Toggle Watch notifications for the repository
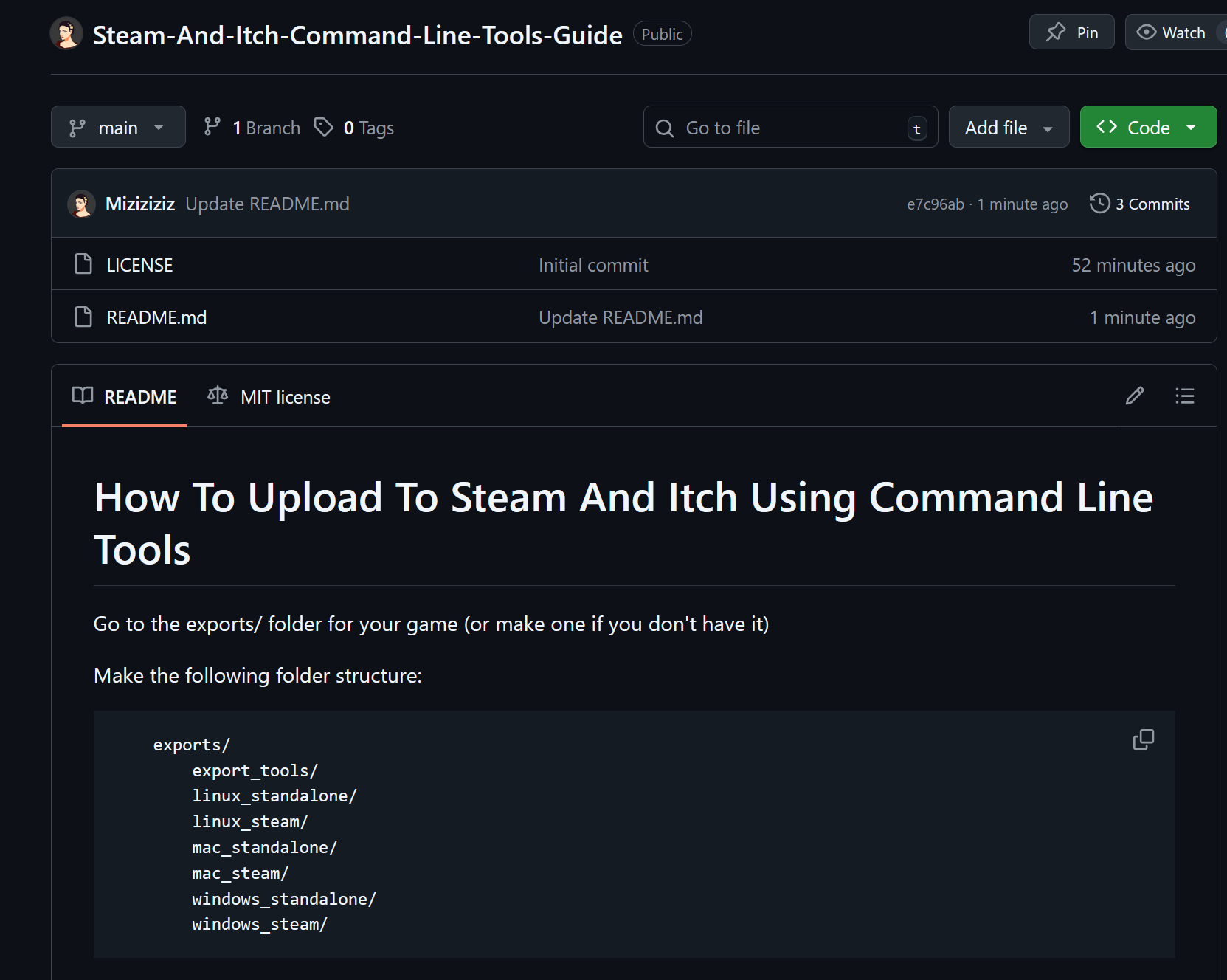This screenshot has height=980, width=1227. click(1172, 32)
